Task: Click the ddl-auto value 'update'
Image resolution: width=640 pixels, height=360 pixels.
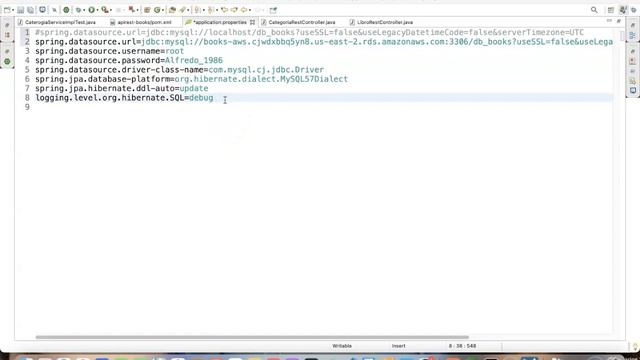Action: pyautogui.click(x=194, y=89)
